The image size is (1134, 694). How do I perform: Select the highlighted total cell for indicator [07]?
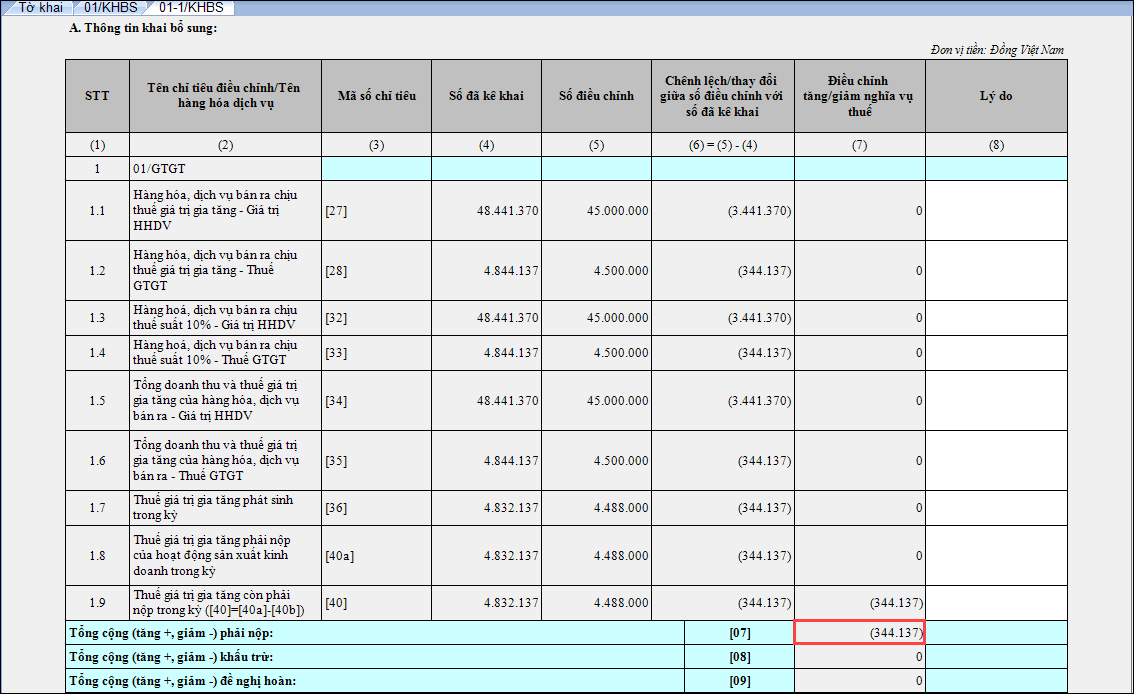click(859, 632)
